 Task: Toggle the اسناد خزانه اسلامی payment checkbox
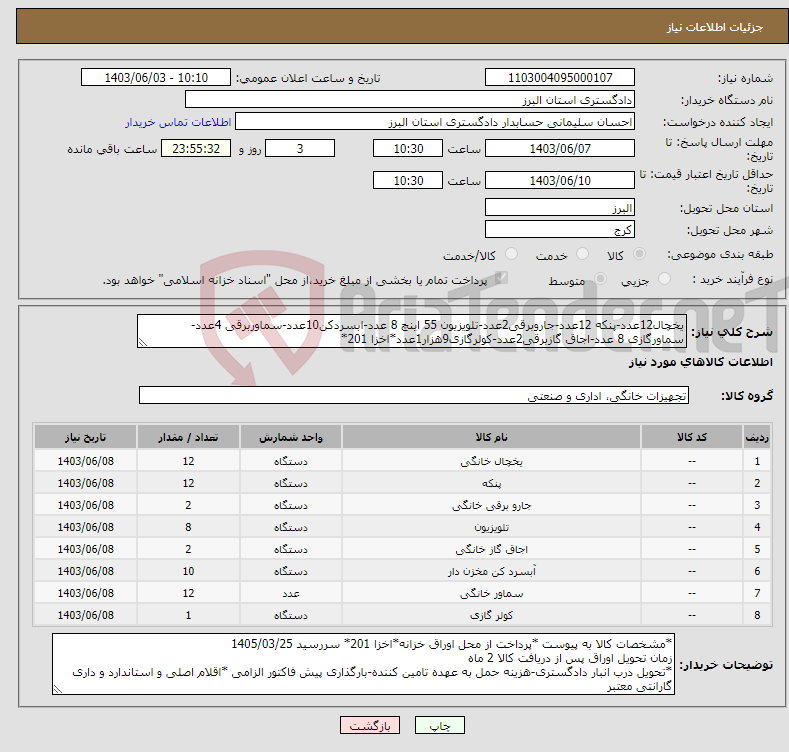[501, 278]
